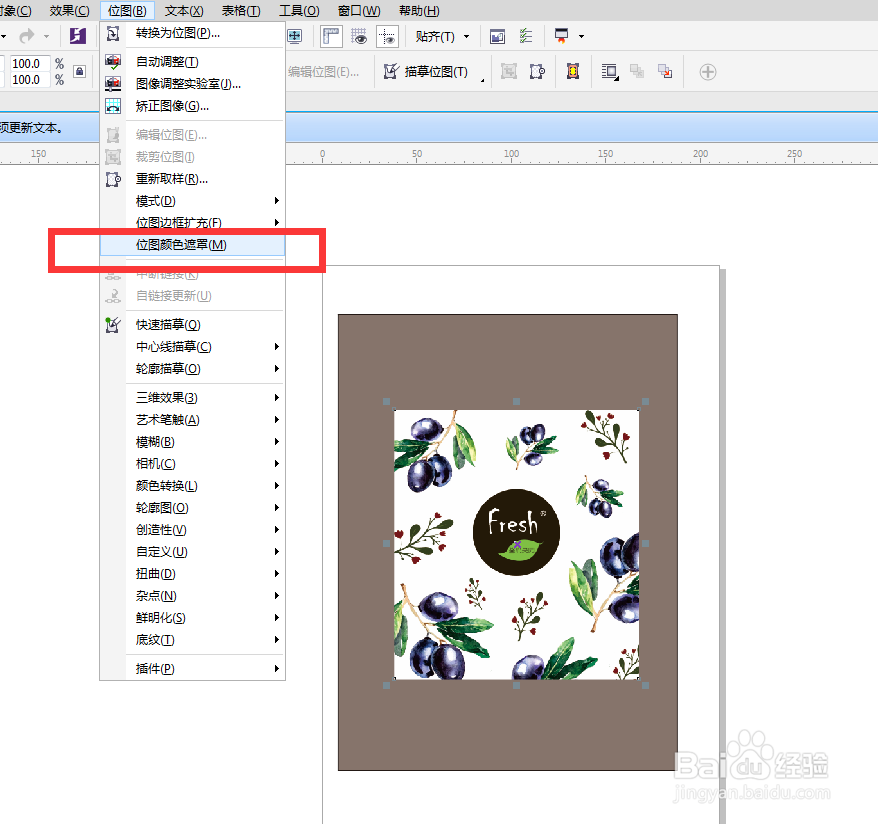This screenshot has height=824, width=878.
Task: Open the 图像调整实验室 via its icon
Action: (x=113, y=83)
